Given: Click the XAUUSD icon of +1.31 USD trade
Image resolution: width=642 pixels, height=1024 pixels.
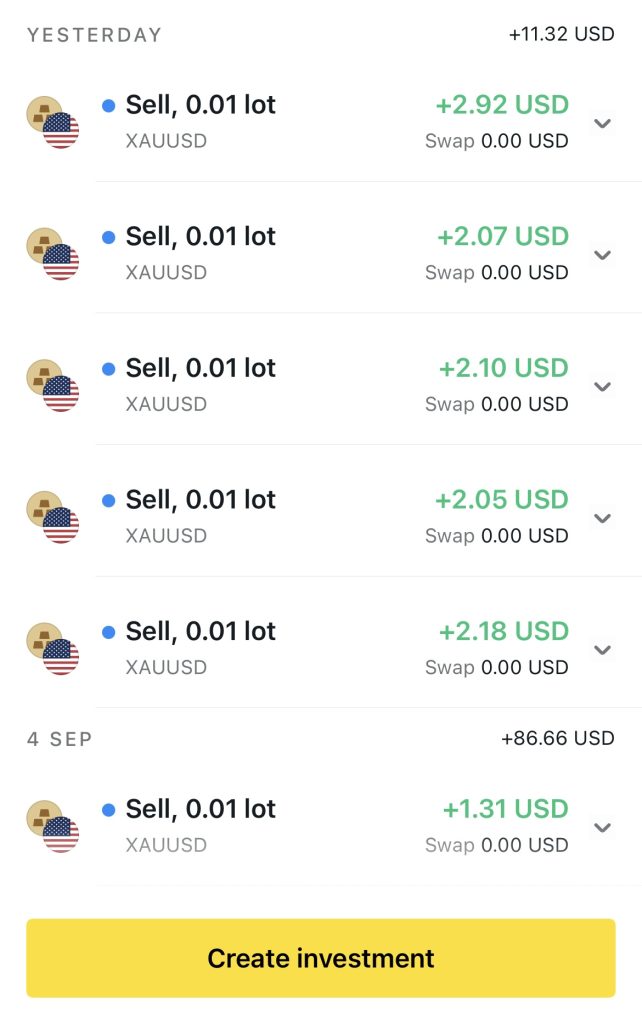Looking at the screenshot, I should [52, 826].
